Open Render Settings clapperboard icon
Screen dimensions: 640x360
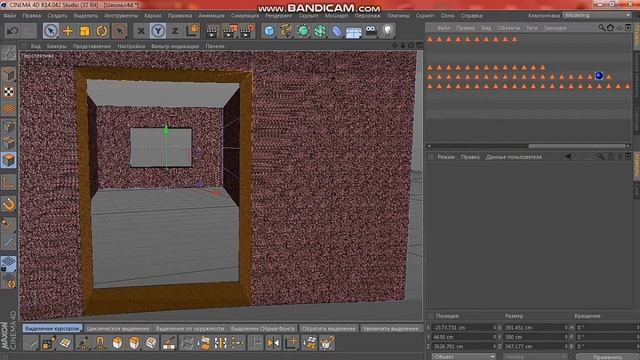click(x=247, y=31)
